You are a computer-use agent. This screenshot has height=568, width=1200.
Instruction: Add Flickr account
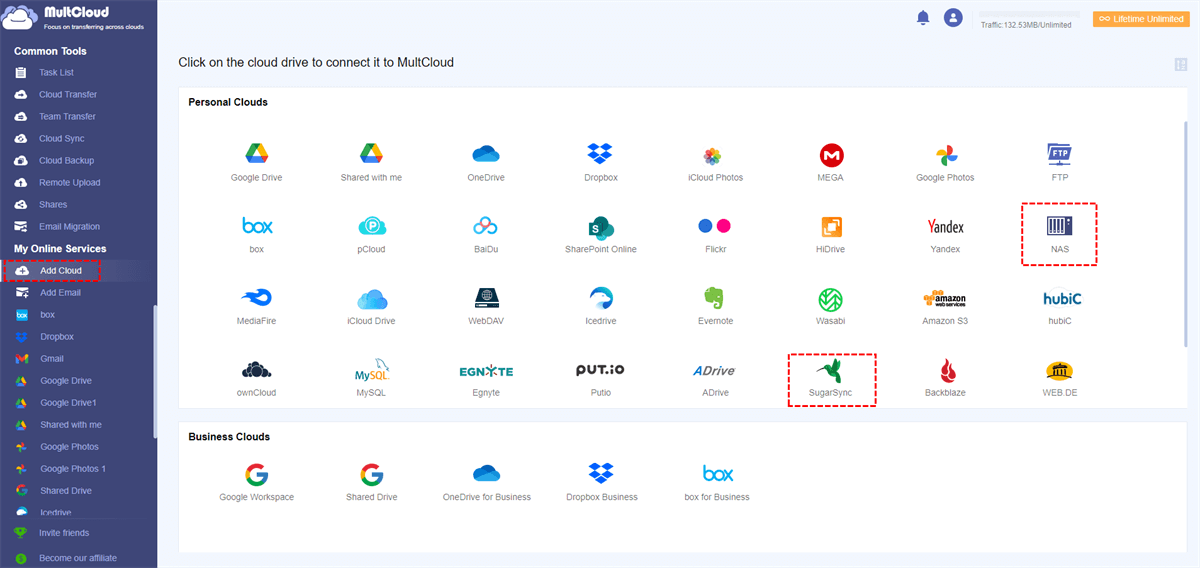click(714, 226)
